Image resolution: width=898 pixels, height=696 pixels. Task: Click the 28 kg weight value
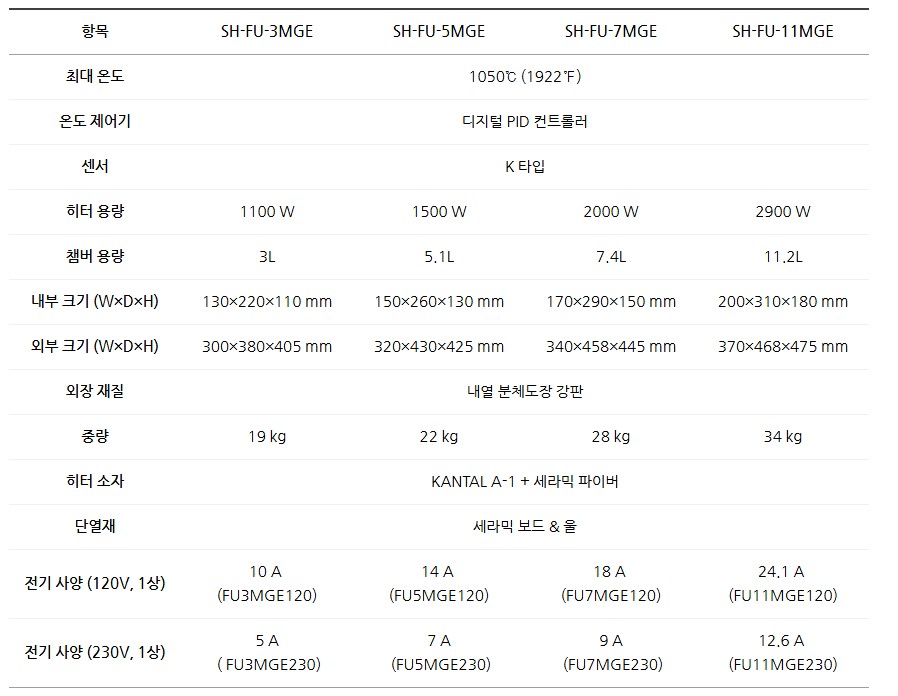(x=610, y=436)
